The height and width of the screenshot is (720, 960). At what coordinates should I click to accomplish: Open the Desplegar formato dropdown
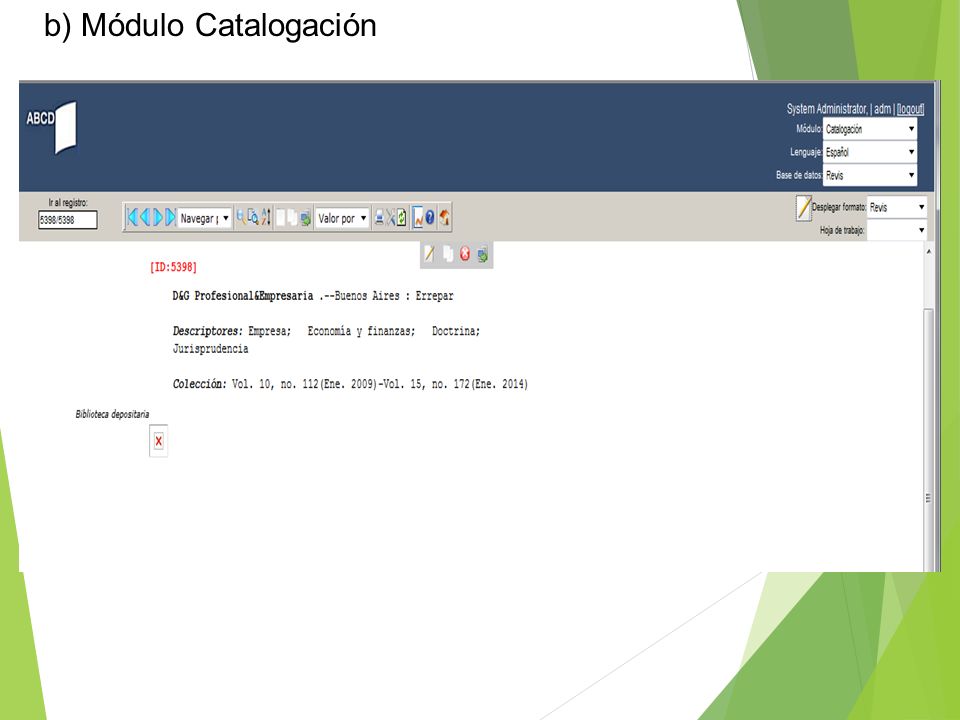(x=897, y=208)
